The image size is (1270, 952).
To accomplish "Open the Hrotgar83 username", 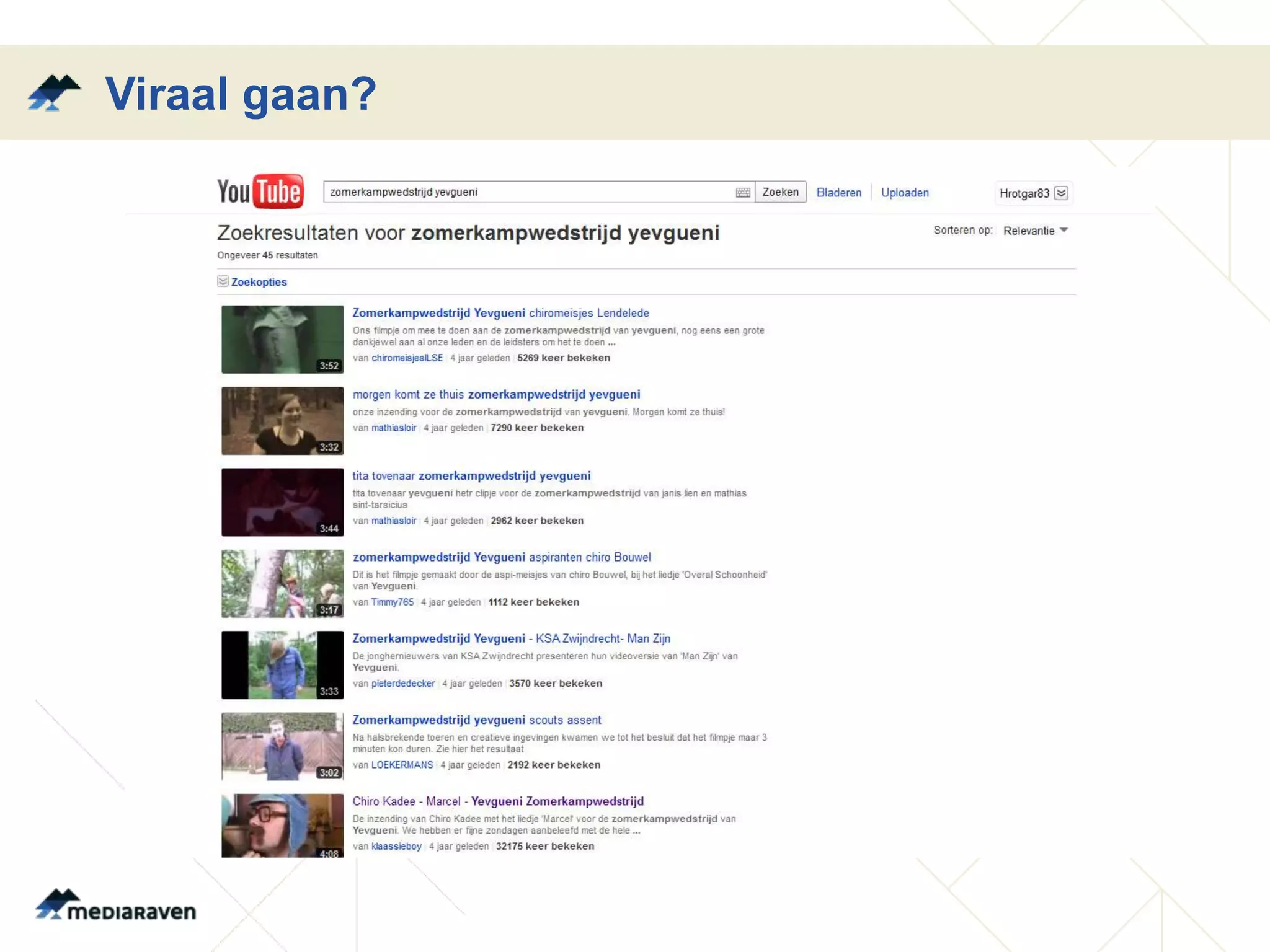I will pyautogui.click(x=1024, y=193).
